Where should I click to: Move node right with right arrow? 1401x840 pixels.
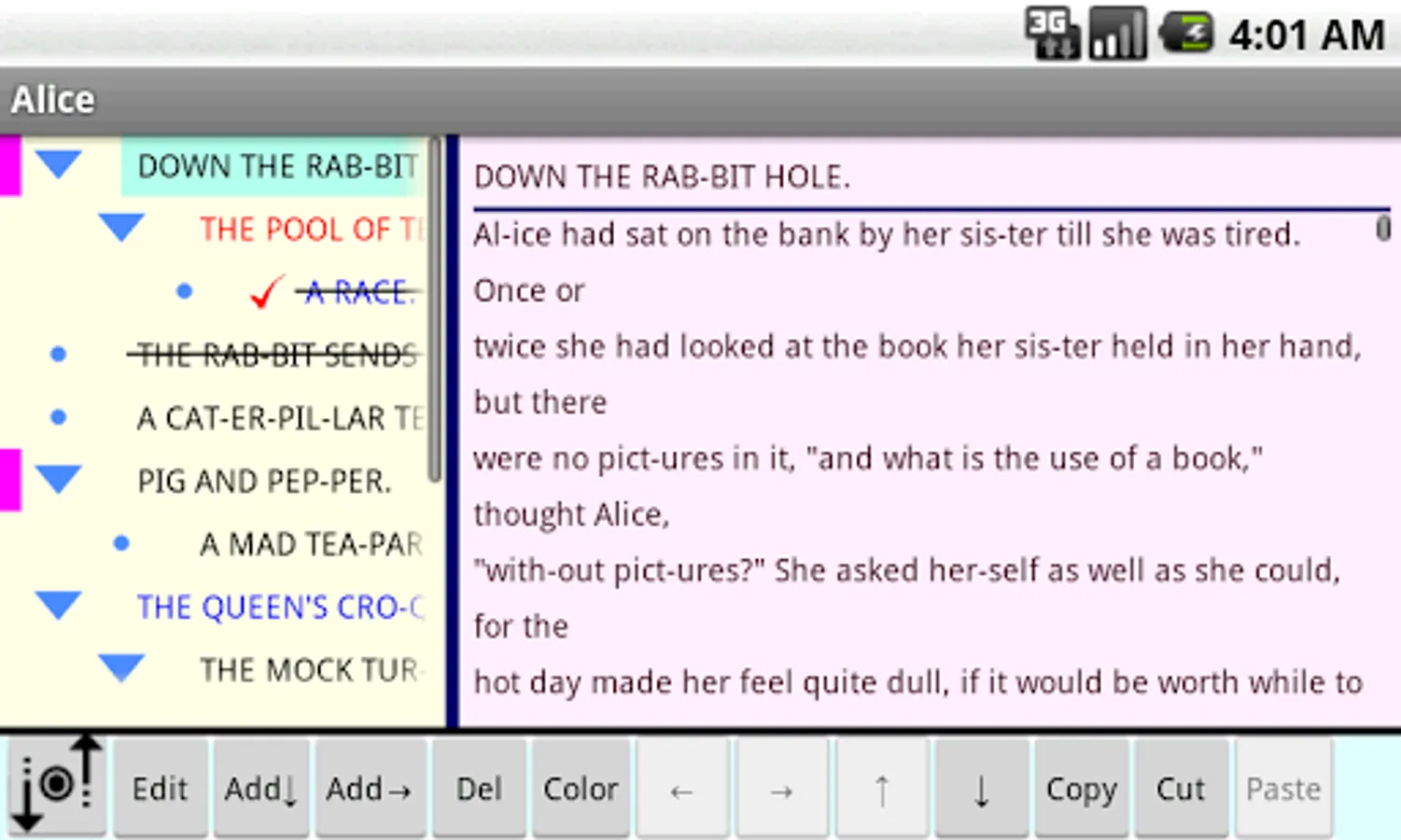coord(781,789)
